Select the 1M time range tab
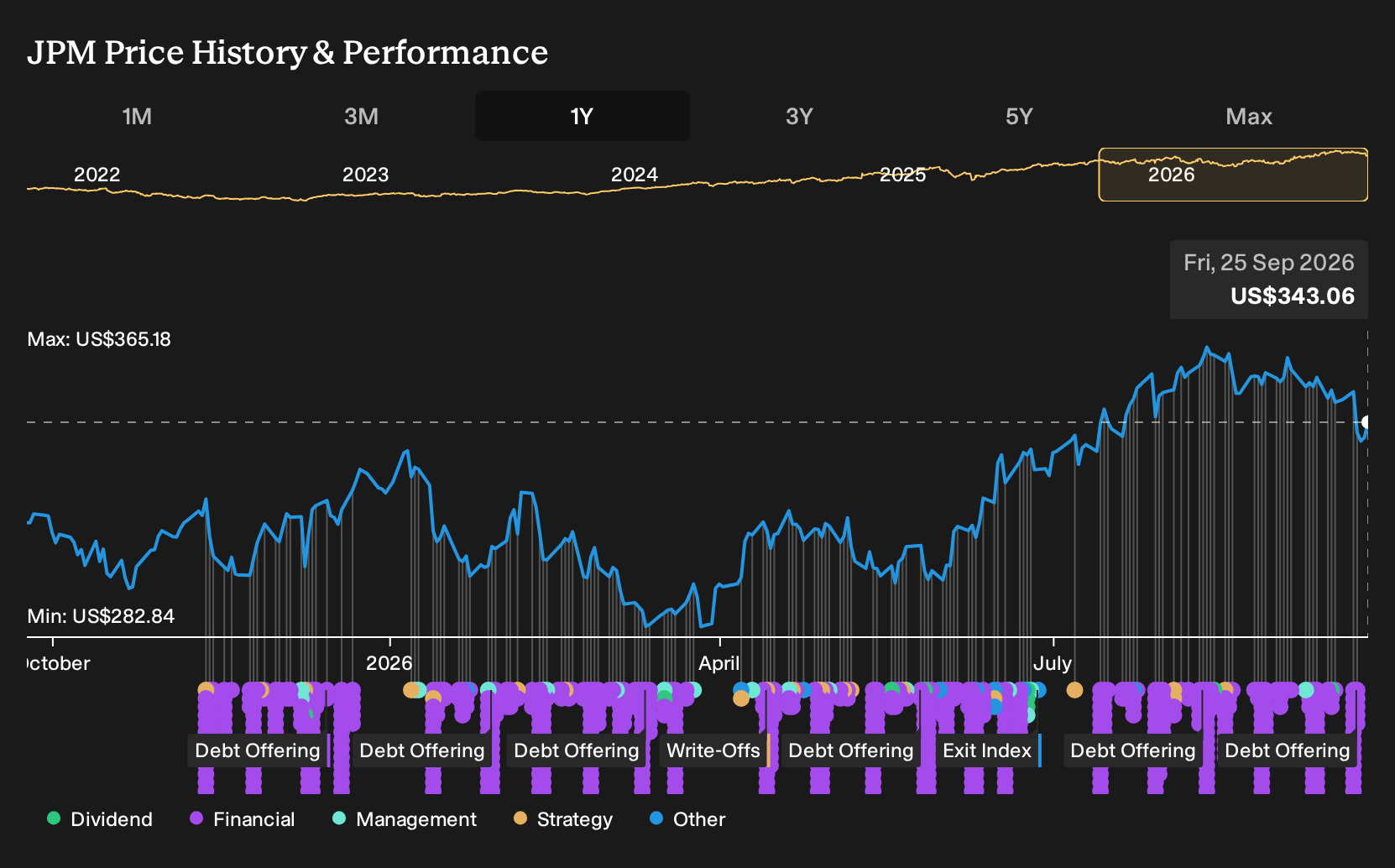The height and width of the screenshot is (868, 1395). pos(137,116)
